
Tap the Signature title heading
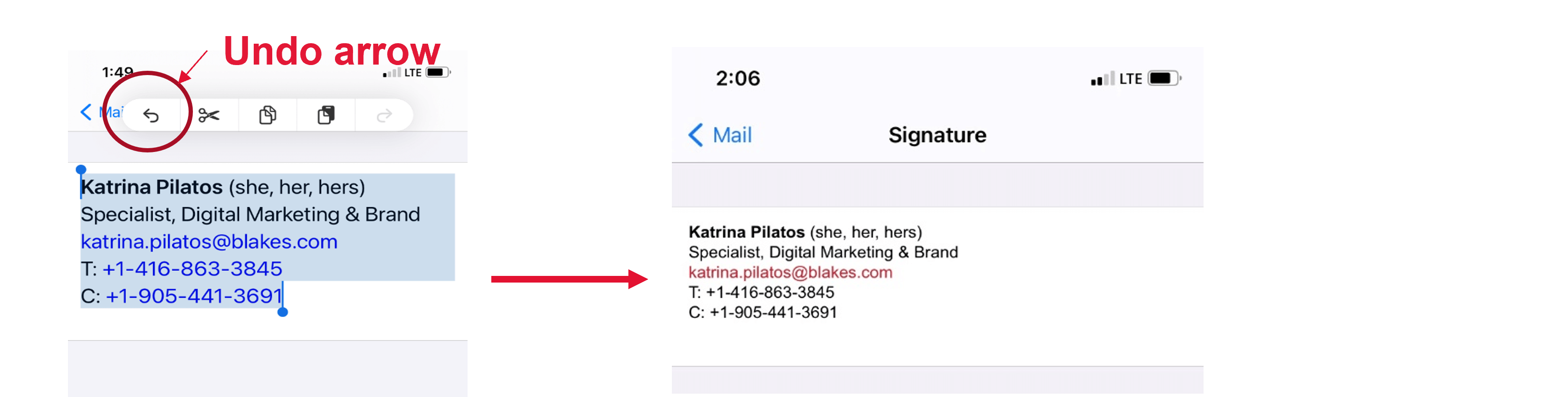click(937, 135)
